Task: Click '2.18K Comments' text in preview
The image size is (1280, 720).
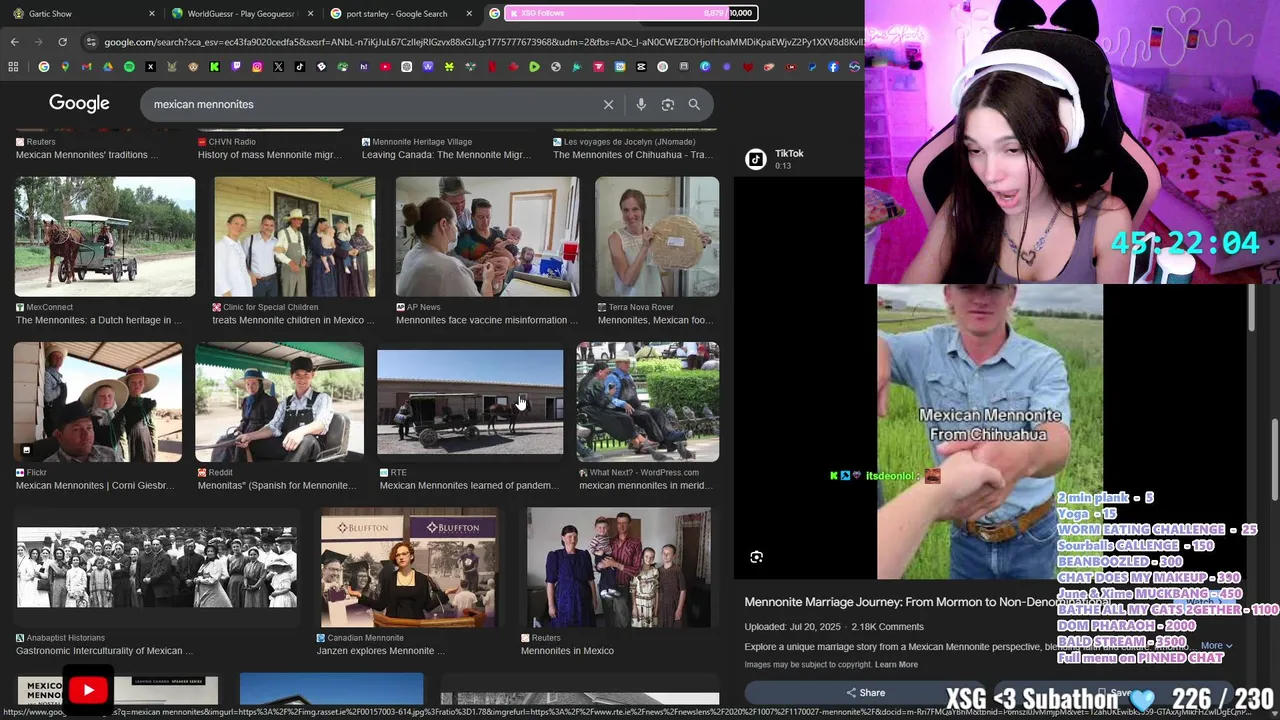Action: (887, 627)
